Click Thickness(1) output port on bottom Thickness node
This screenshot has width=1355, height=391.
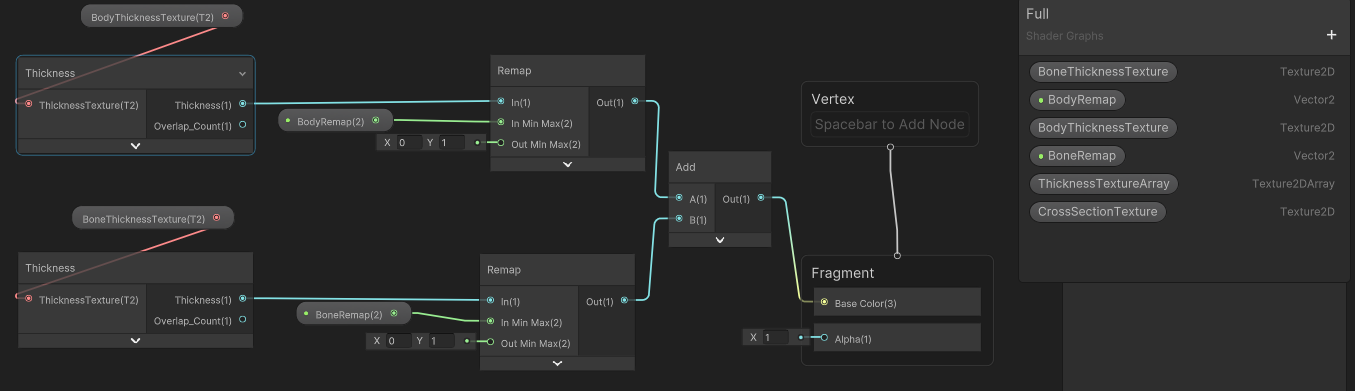(243, 299)
